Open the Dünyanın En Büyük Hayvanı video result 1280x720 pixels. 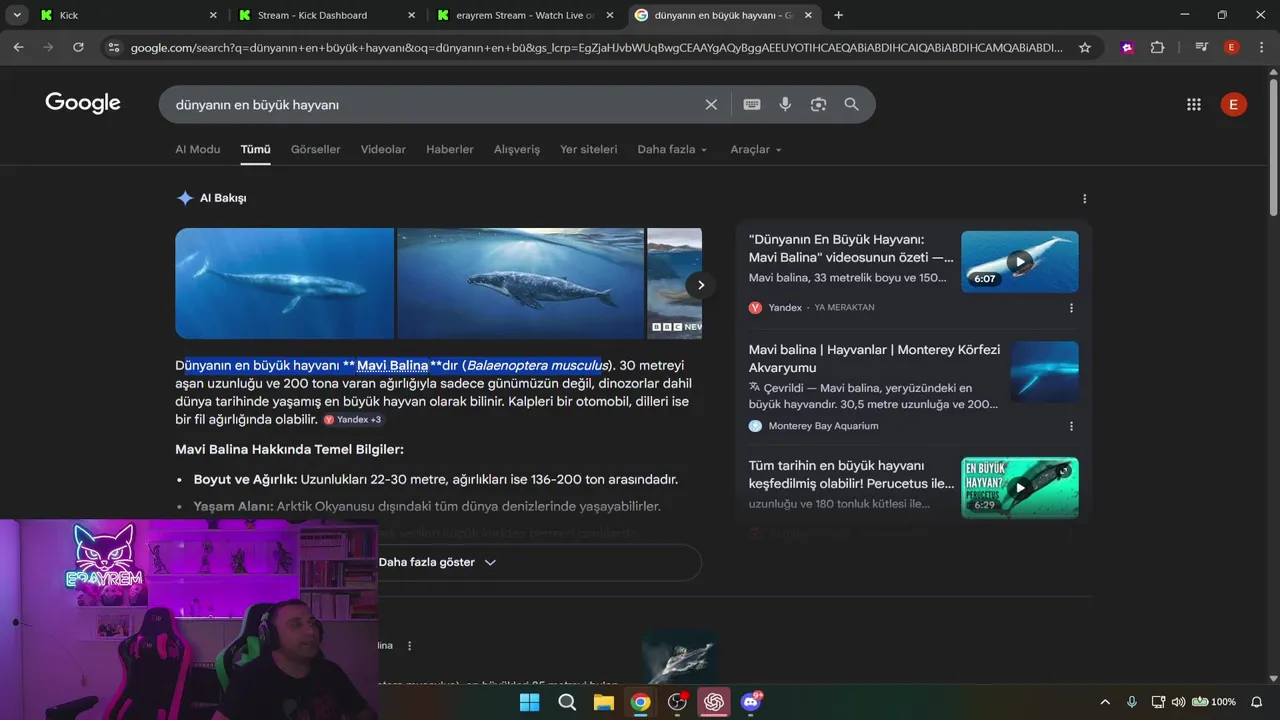(x=851, y=248)
